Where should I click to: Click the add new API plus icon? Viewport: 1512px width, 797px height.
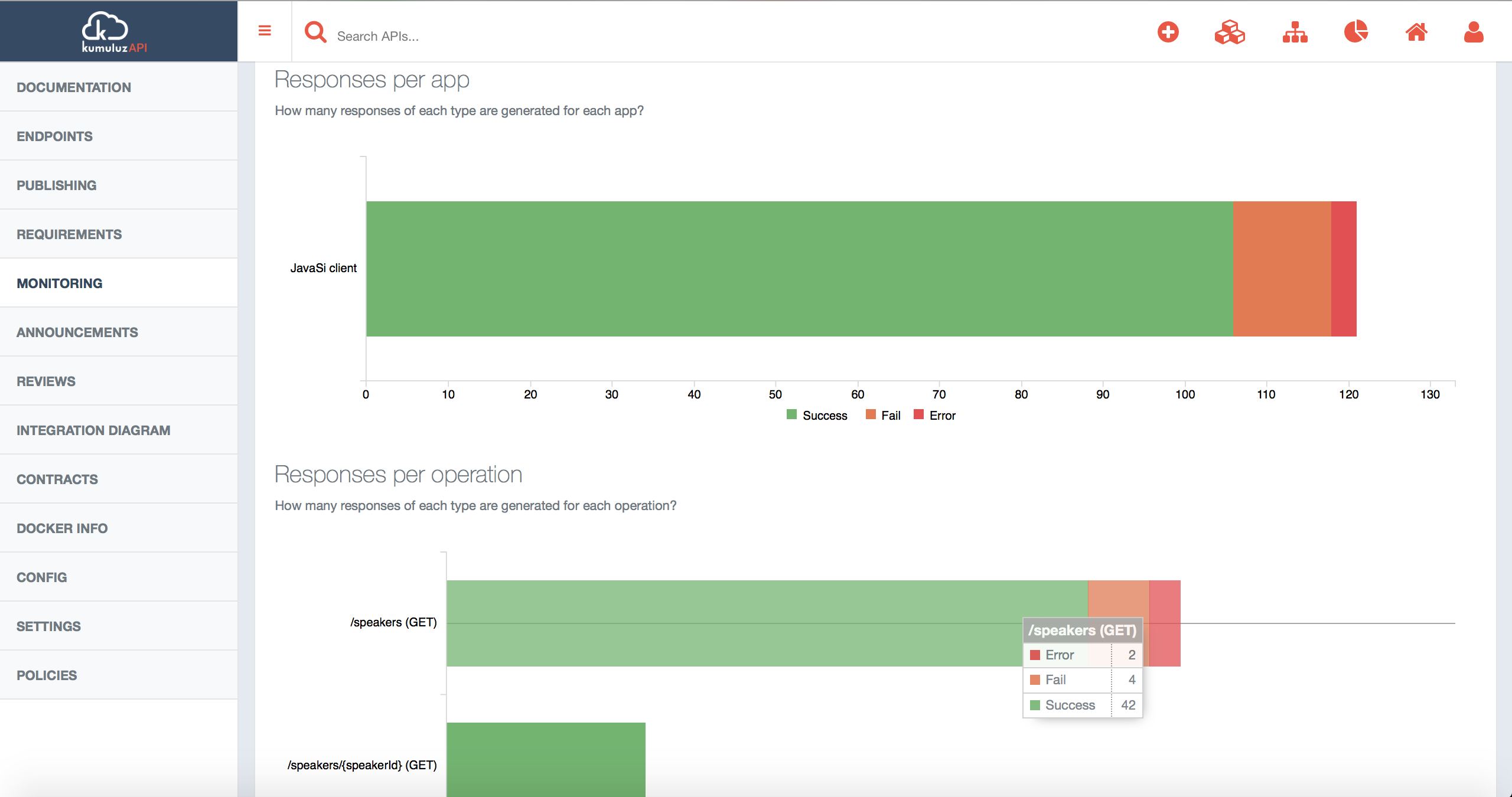(x=1168, y=33)
